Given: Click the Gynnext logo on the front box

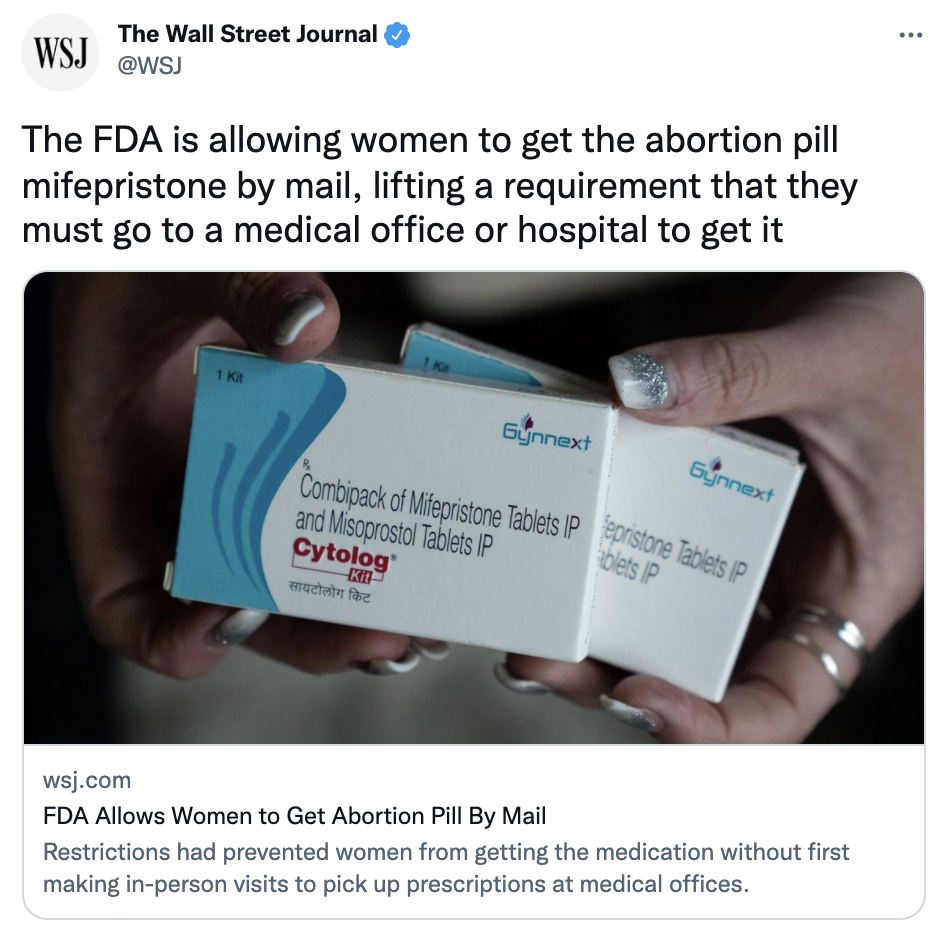Looking at the screenshot, I should click(x=547, y=434).
